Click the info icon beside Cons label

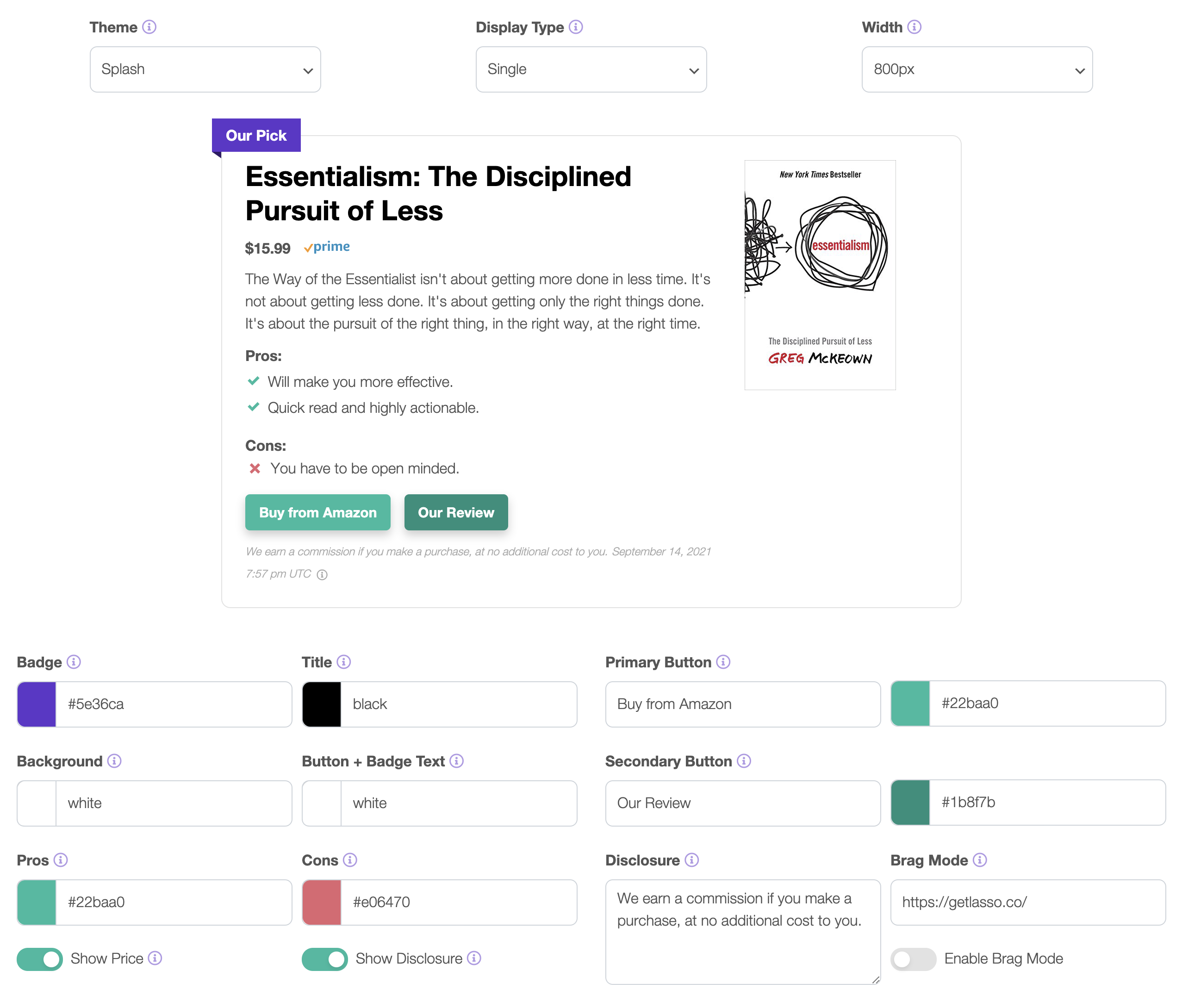click(350, 860)
